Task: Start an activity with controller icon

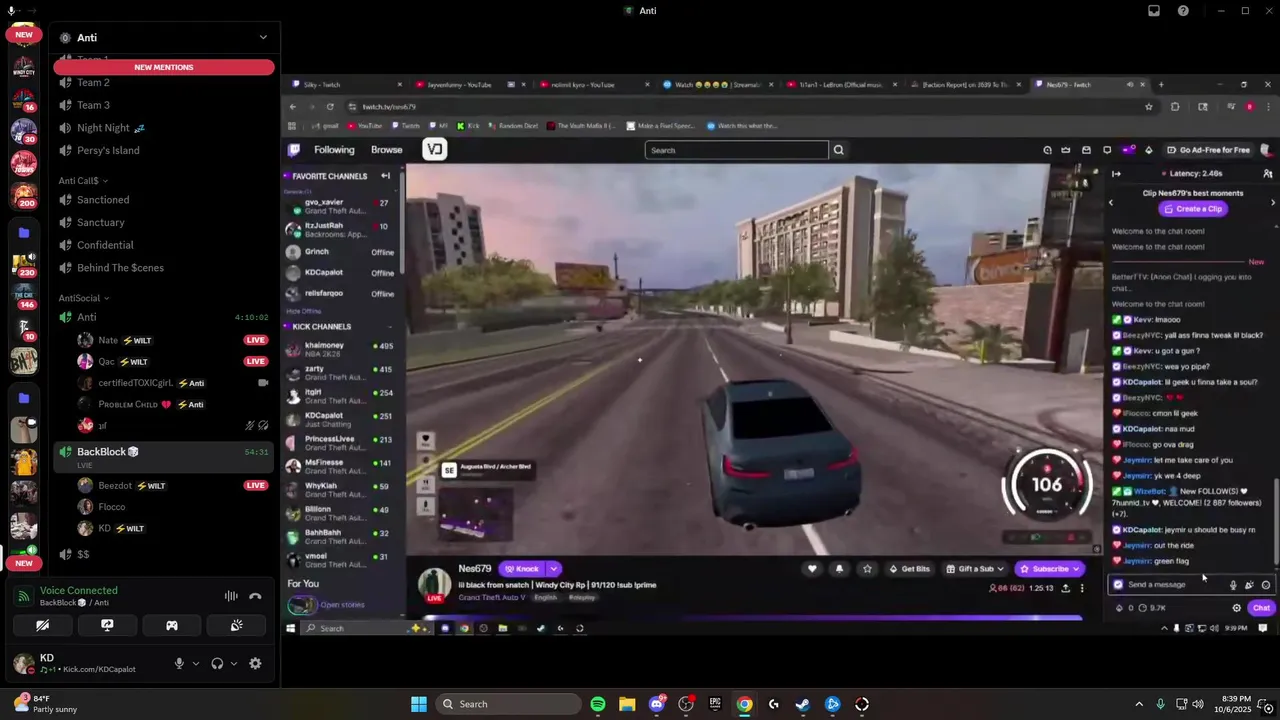Action: [172, 625]
